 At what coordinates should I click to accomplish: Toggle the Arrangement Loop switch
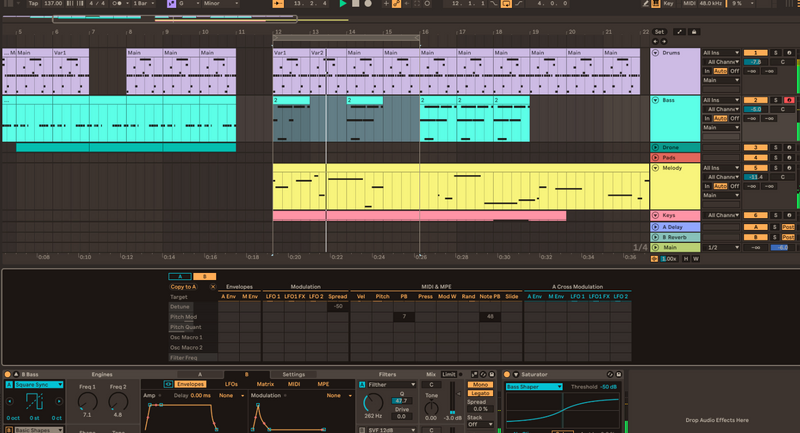coord(506,4)
